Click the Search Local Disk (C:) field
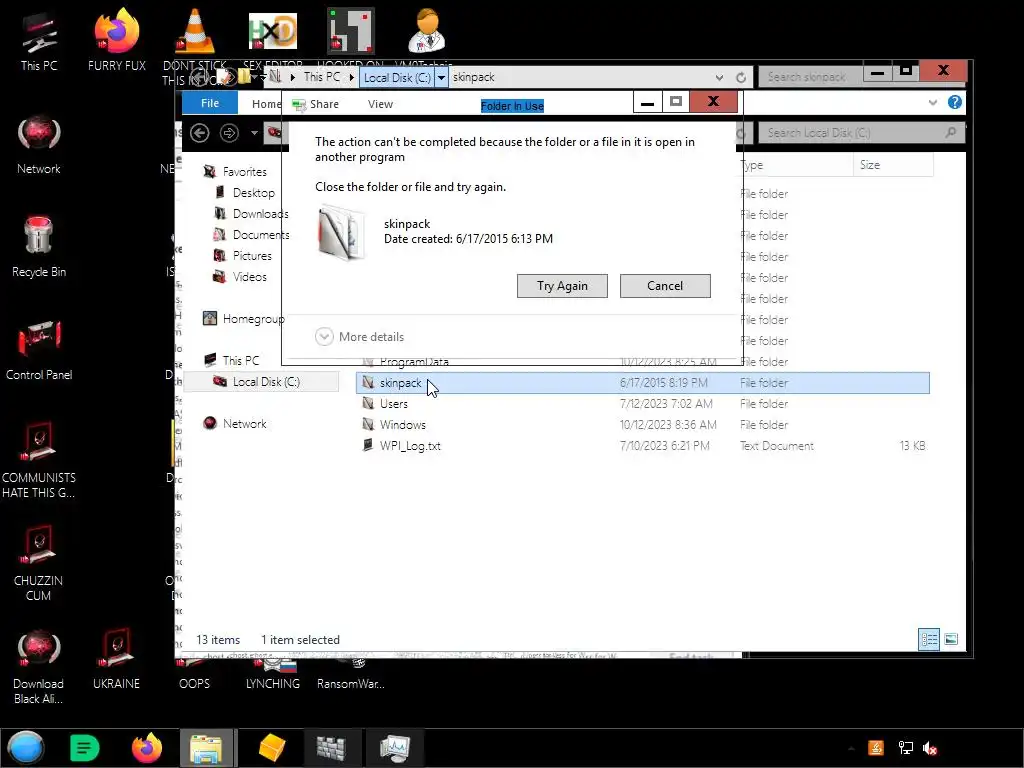 861,133
